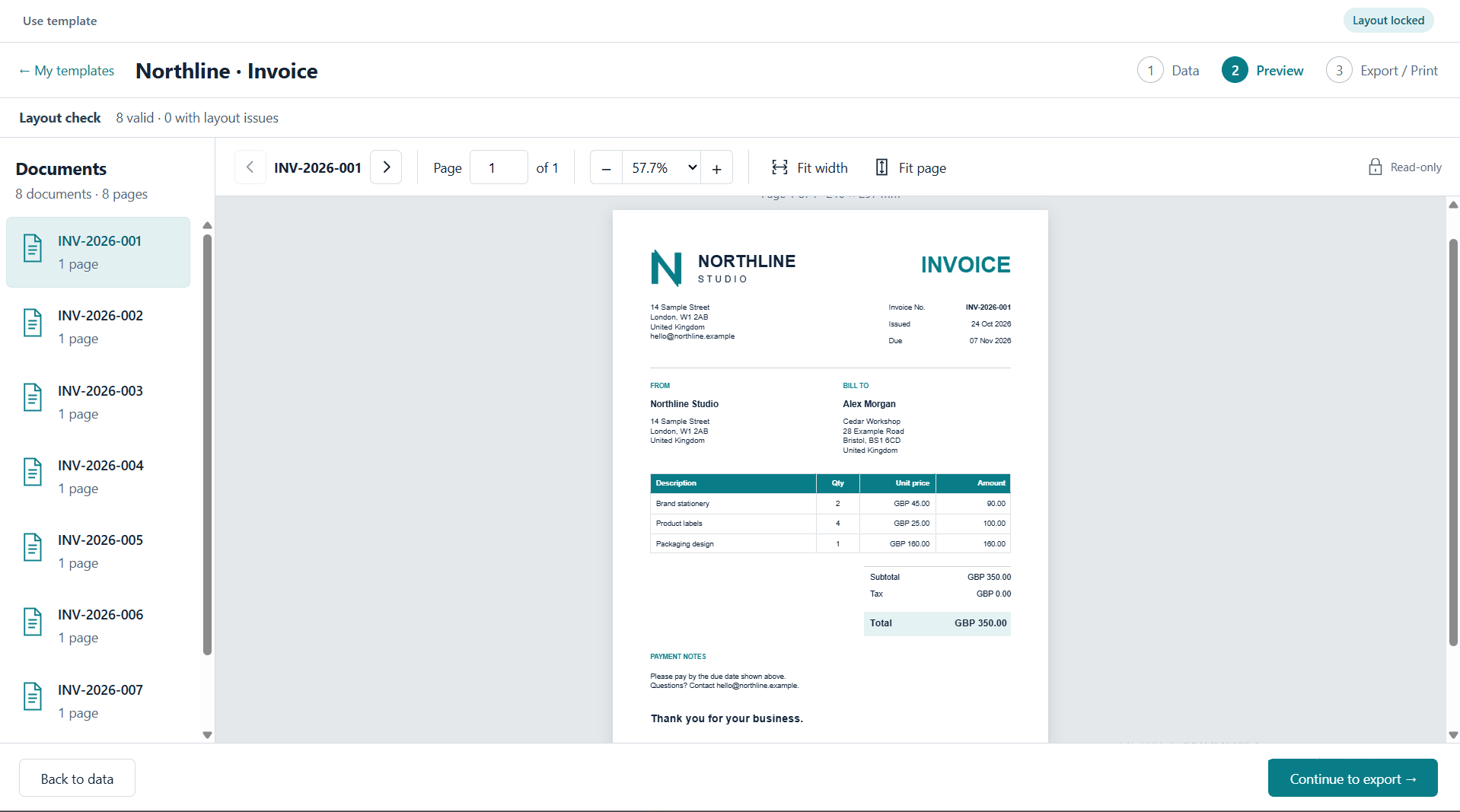
Task: Click the INV-2026-007 document icon
Action: (x=33, y=697)
